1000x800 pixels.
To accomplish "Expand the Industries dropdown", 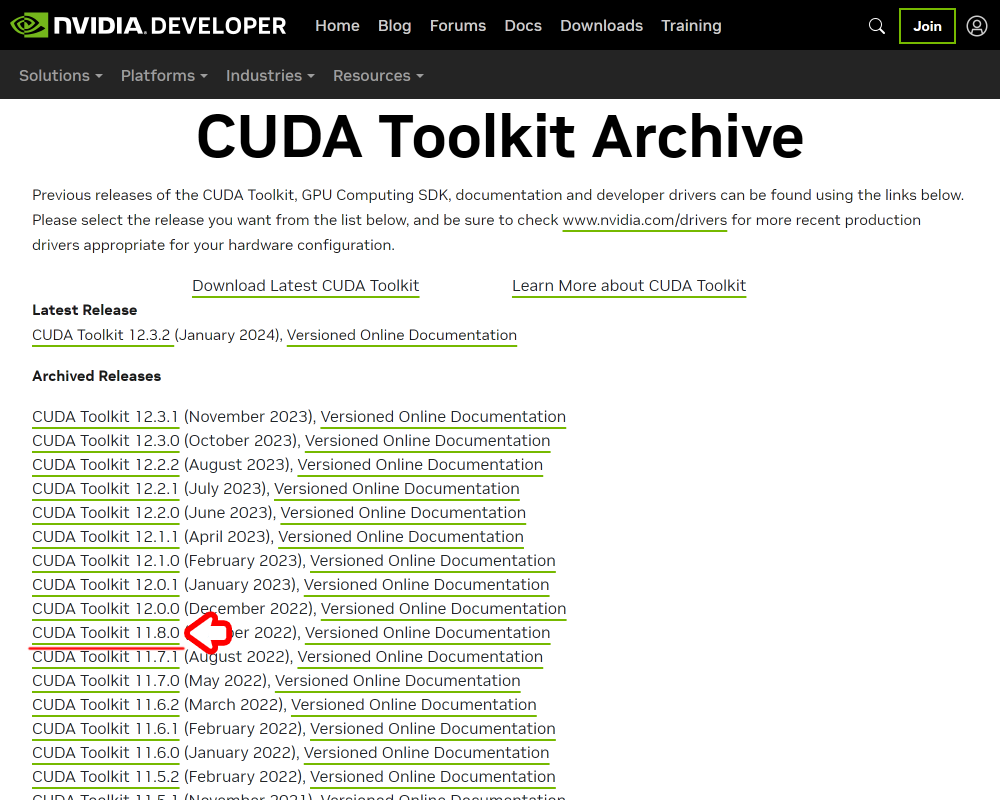I will (269, 75).
